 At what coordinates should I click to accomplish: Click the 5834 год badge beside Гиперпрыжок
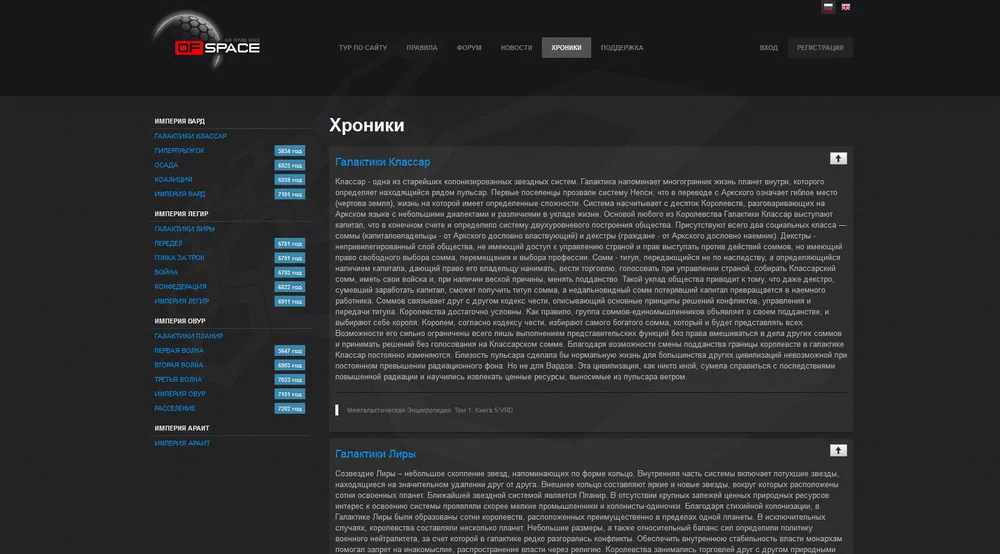[x=290, y=151]
